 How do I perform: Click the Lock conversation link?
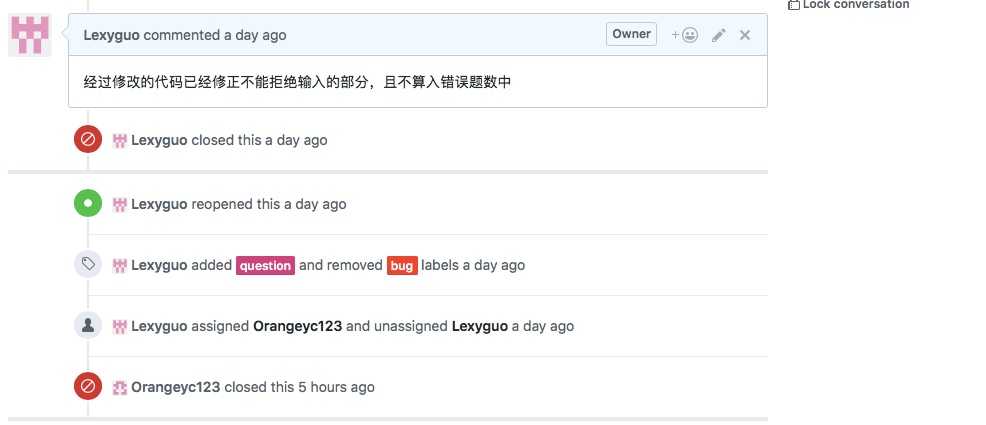[x=855, y=5]
